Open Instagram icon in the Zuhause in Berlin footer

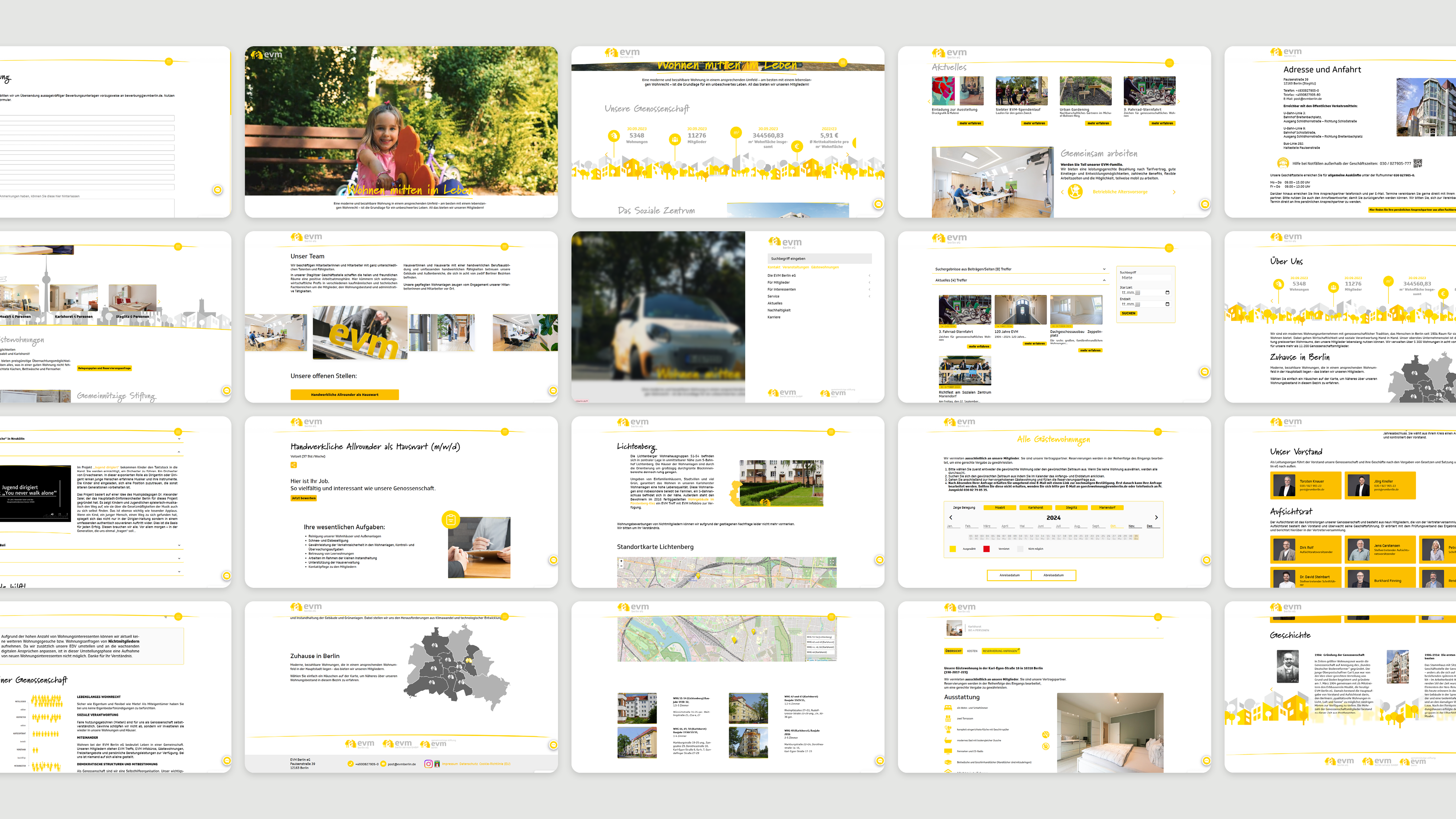point(428,764)
